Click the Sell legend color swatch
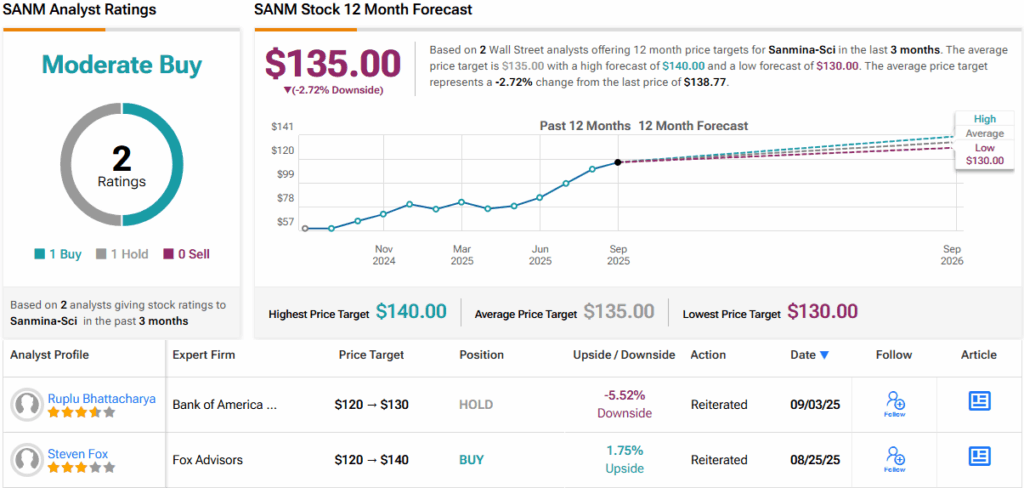This screenshot has height=488, width=1024. click(x=169, y=254)
